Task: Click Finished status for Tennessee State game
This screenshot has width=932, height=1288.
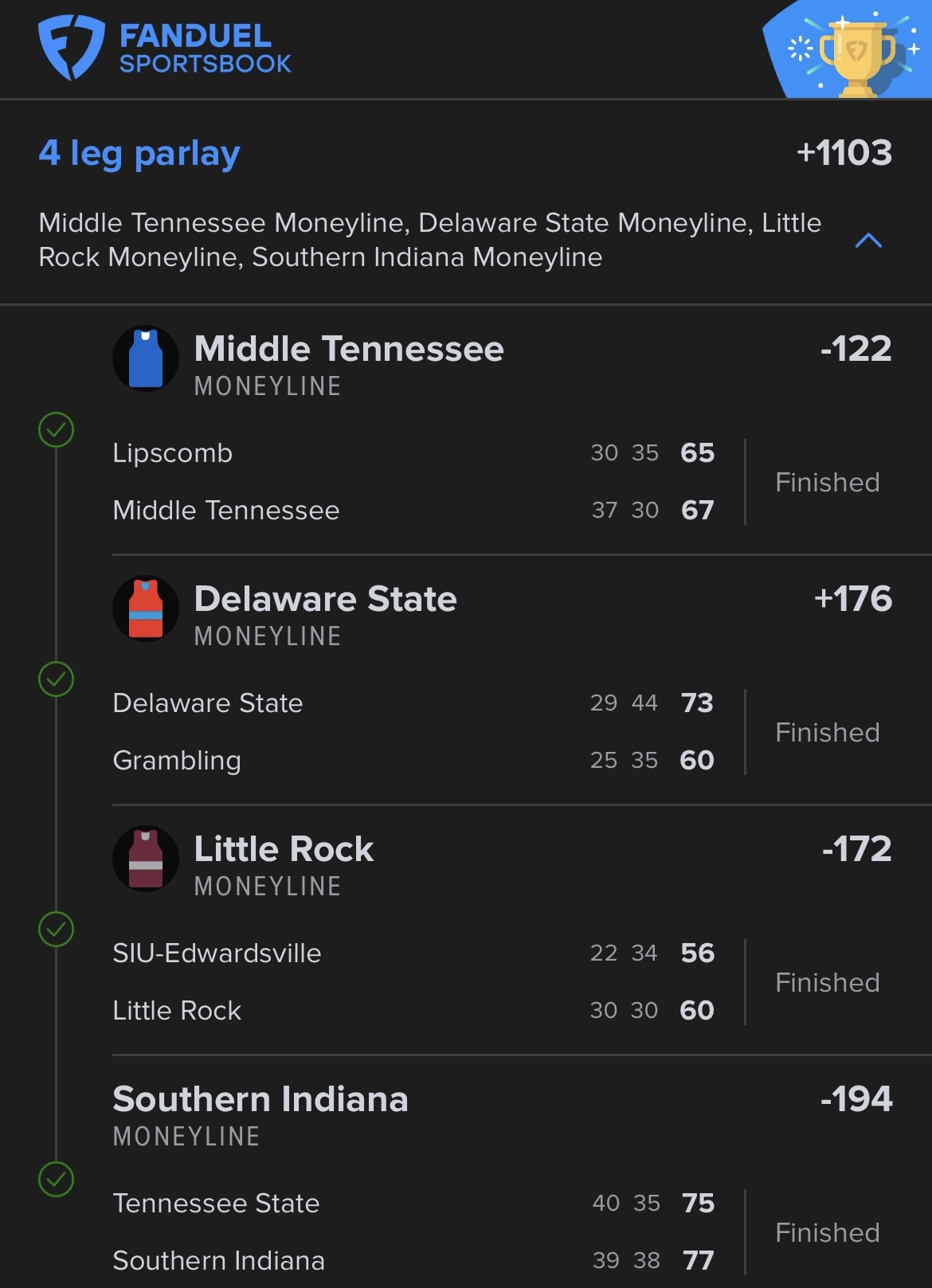Action: [x=828, y=1233]
